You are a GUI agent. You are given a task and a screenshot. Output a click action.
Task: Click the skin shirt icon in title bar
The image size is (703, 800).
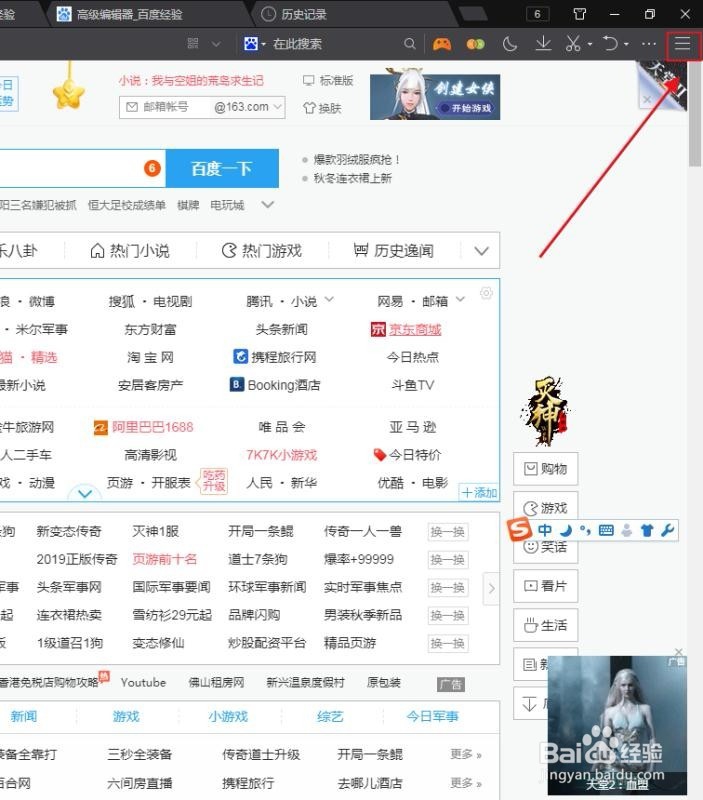pyautogui.click(x=580, y=14)
